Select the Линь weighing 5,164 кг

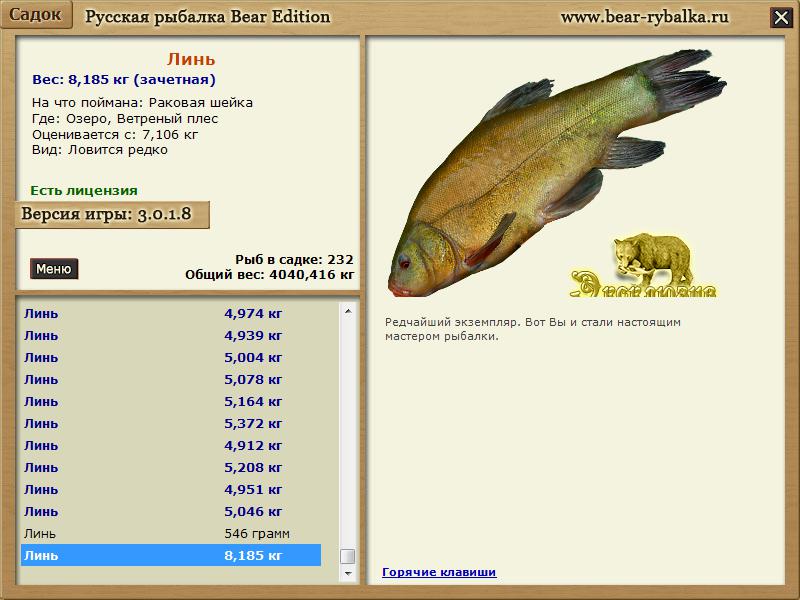coord(170,401)
